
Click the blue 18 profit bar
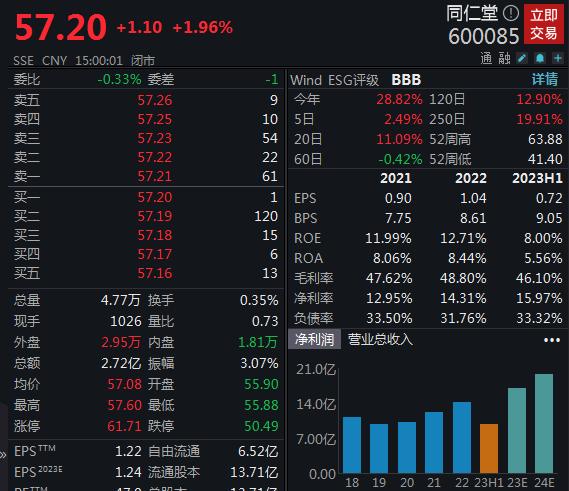pyautogui.click(x=352, y=445)
